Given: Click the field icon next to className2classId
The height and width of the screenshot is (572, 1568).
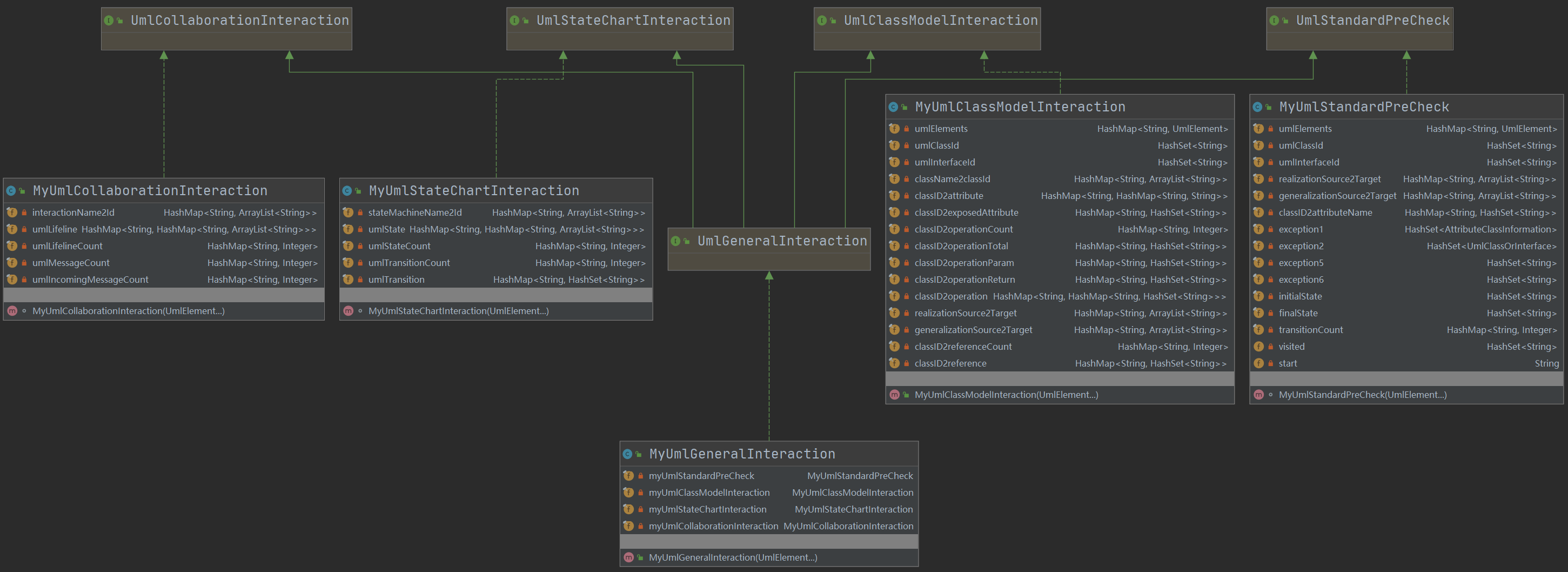Looking at the screenshot, I should coord(894,179).
